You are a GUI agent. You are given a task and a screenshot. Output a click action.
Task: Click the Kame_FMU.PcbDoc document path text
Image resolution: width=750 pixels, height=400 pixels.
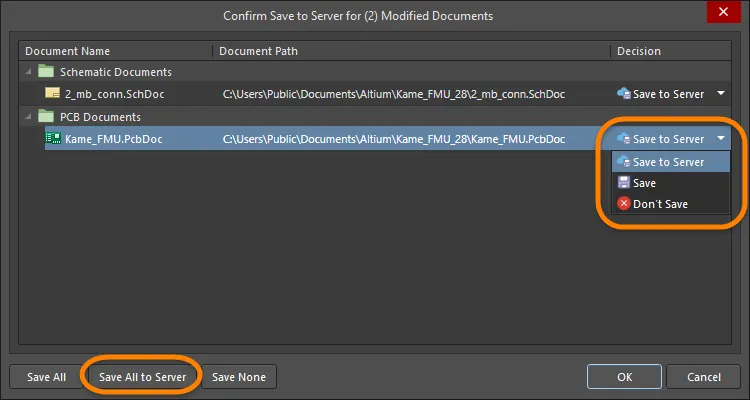(x=394, y=139)
